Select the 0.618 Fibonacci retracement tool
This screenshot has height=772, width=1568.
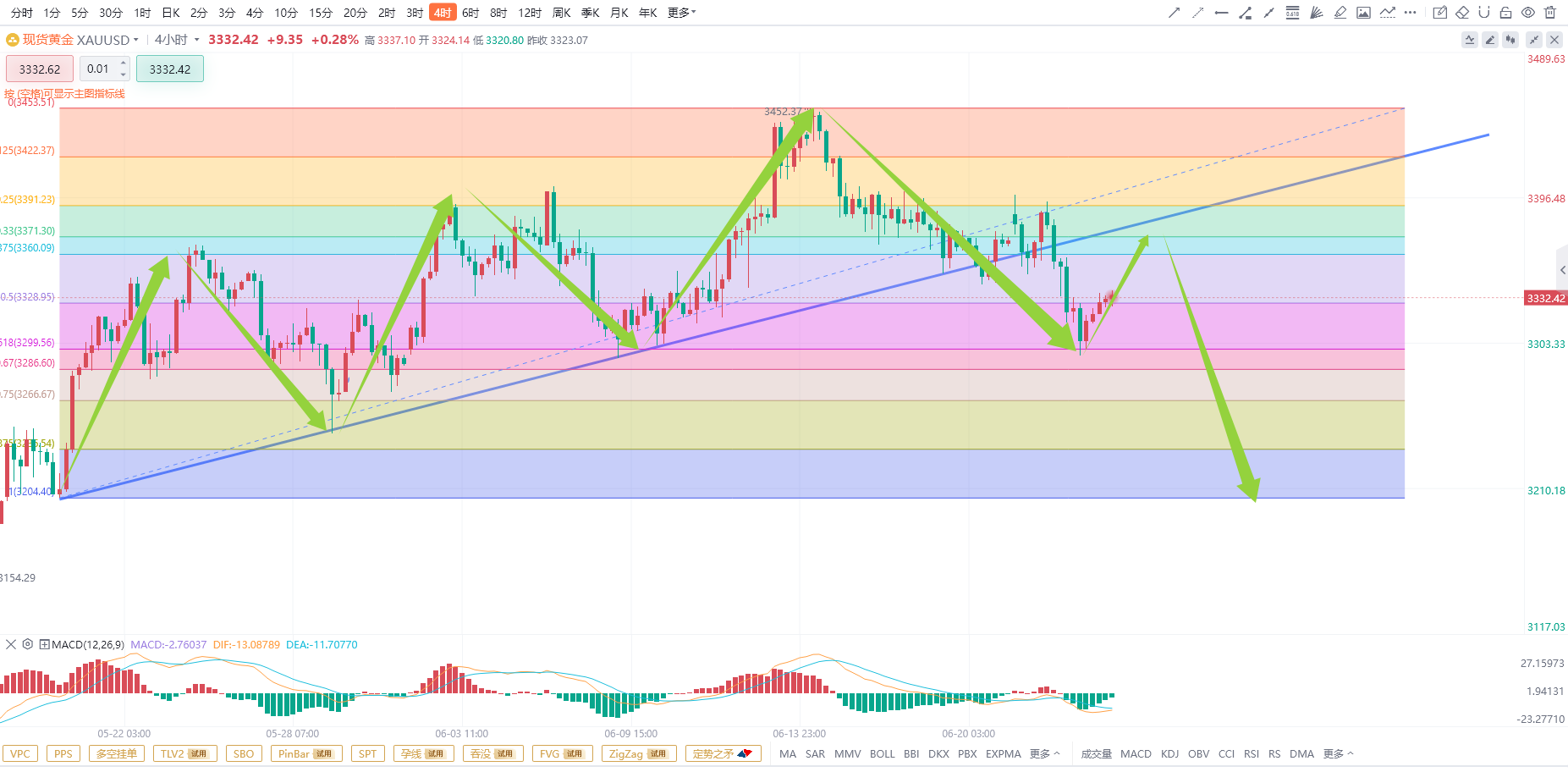[x=1292, y=13]
